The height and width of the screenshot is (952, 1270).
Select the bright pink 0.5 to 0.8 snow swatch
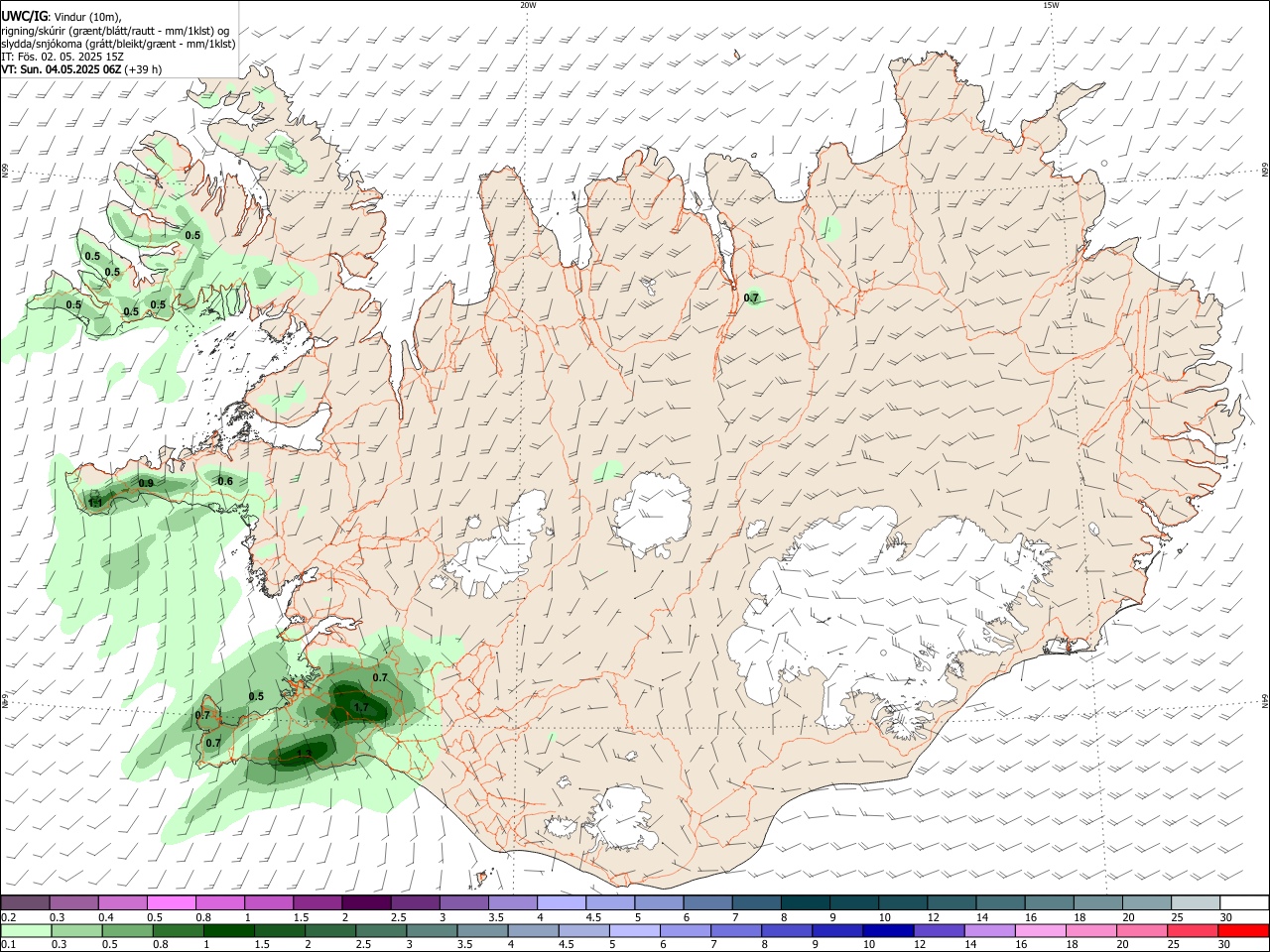tap(171, 902)
